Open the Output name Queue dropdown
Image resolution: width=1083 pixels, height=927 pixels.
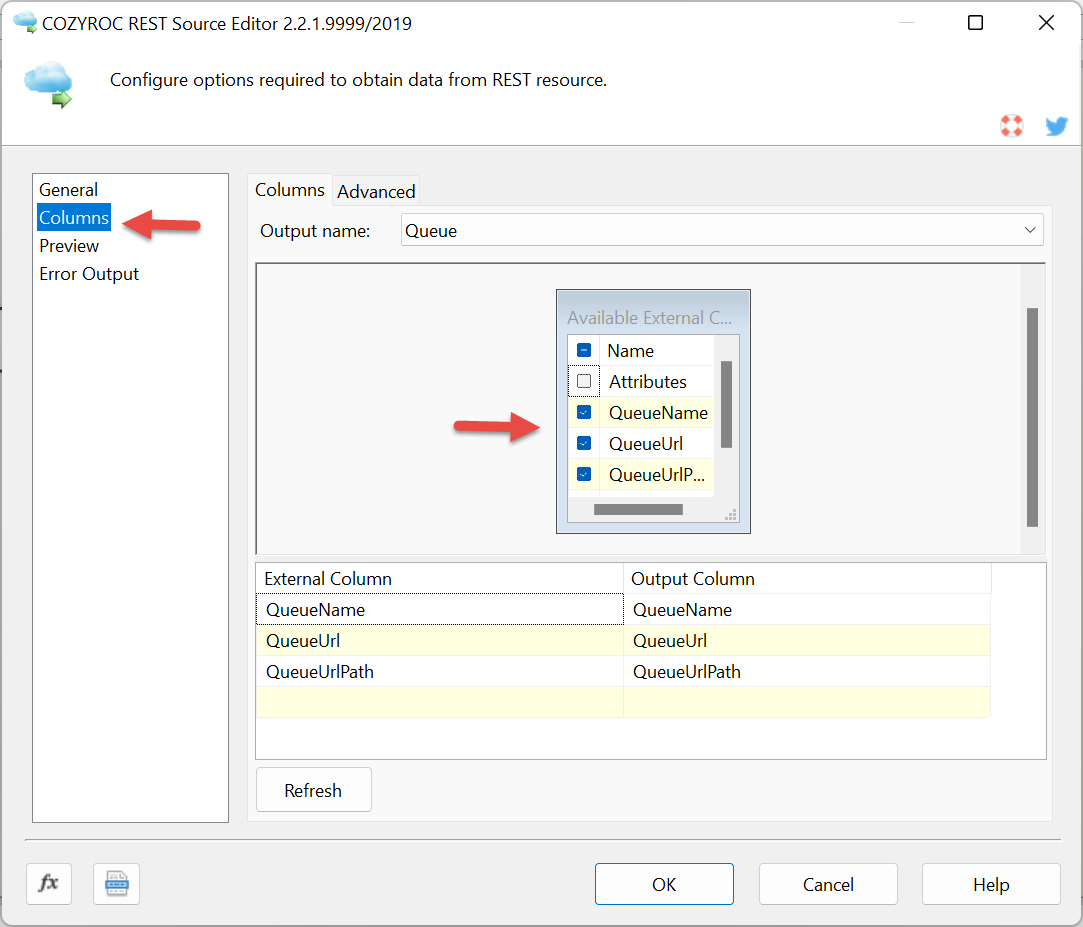(722, 230)
